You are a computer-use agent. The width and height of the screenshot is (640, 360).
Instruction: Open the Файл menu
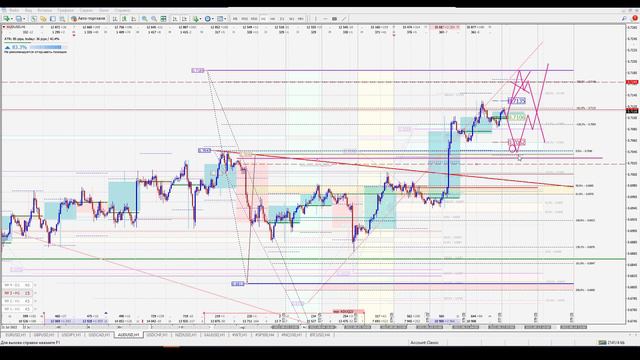coord(15,10)
